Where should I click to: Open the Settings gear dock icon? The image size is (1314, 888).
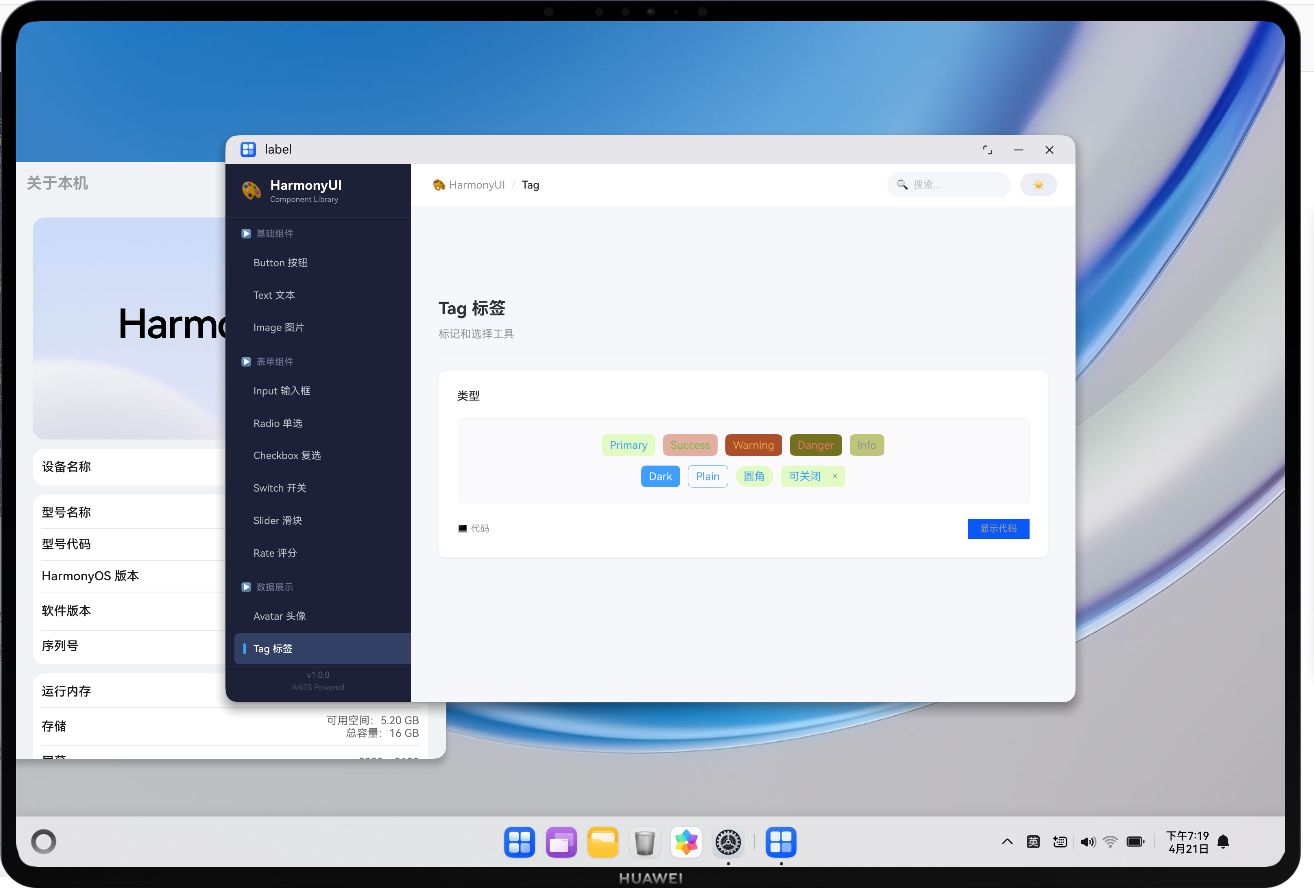coord(728,842)
